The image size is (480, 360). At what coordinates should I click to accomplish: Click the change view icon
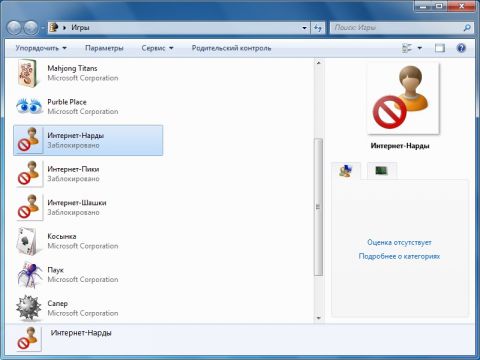point(407,48)
